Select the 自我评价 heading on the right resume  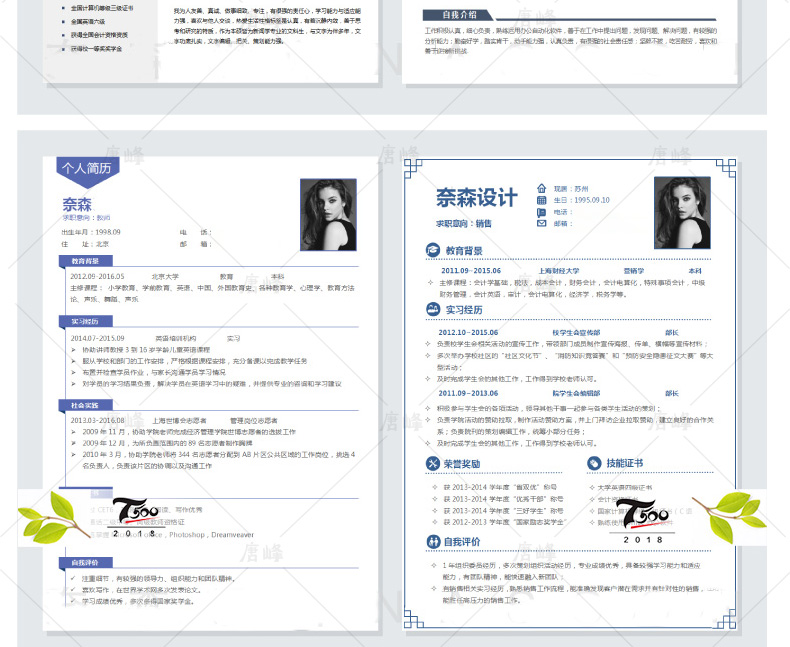click(x=462, y=542)
